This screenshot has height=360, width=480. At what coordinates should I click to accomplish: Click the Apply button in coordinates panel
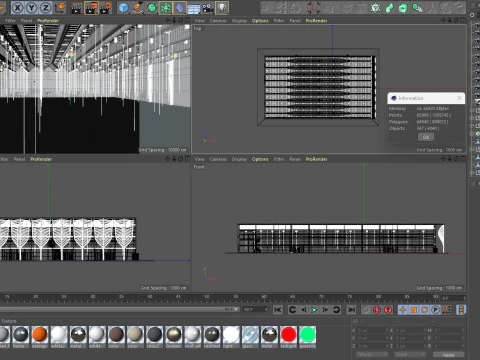(x=448, y=355)
